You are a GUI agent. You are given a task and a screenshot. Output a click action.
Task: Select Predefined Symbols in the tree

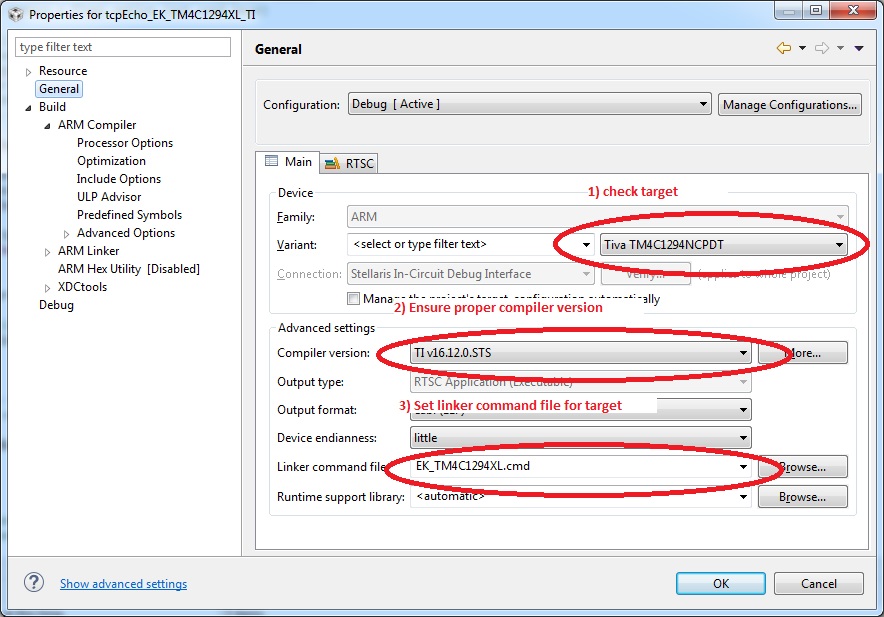click(x=130, y=215)
